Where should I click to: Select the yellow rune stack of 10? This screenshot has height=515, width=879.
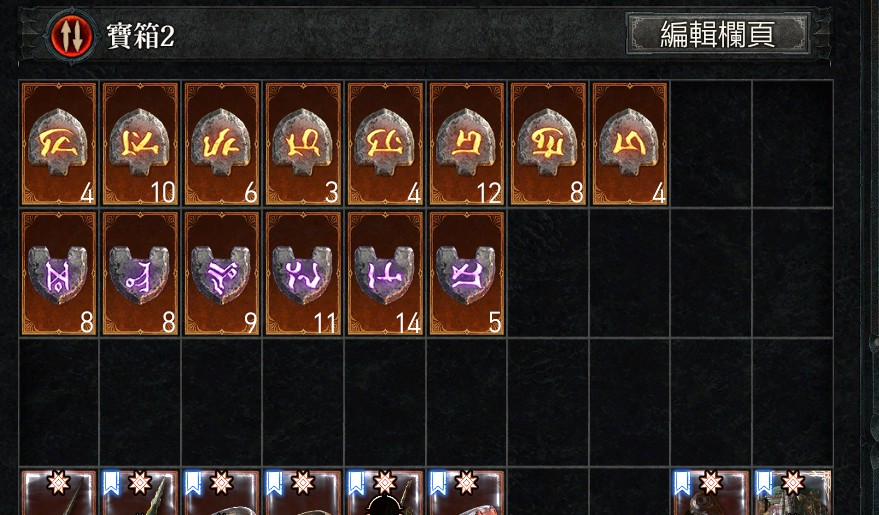click(141, 143)
